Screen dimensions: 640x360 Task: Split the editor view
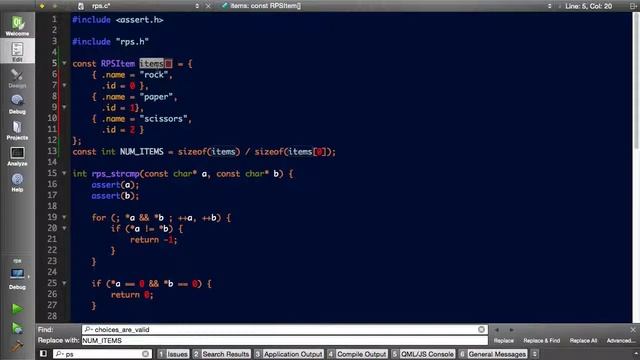pyautogui.click(x=633, y=6)
